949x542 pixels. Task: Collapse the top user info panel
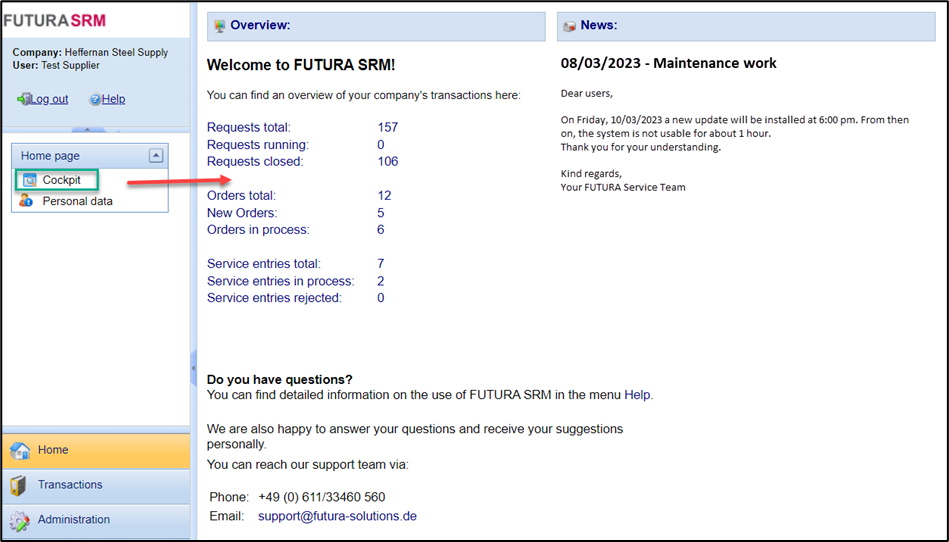coord(89,130)
